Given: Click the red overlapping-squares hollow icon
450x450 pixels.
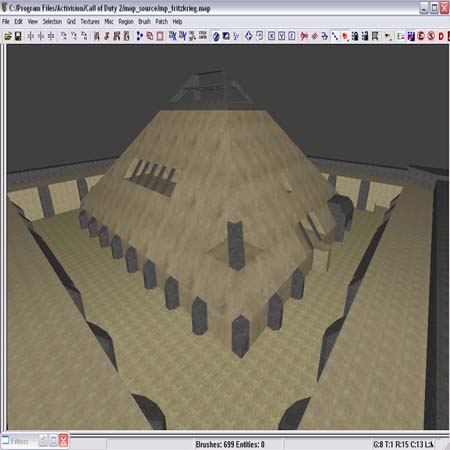Looking at the screenshot, I should [150, 36].
